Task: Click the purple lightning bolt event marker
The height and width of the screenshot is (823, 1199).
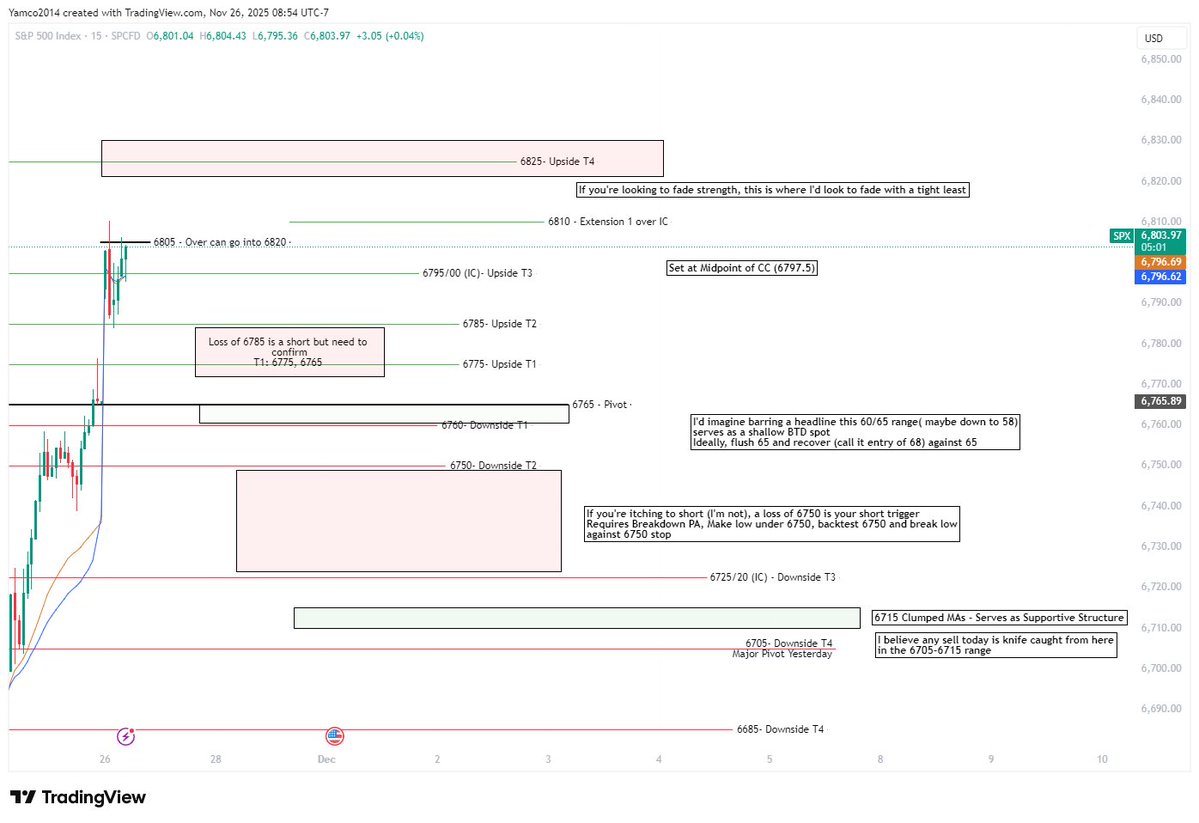Action: [x=124, y=736]
